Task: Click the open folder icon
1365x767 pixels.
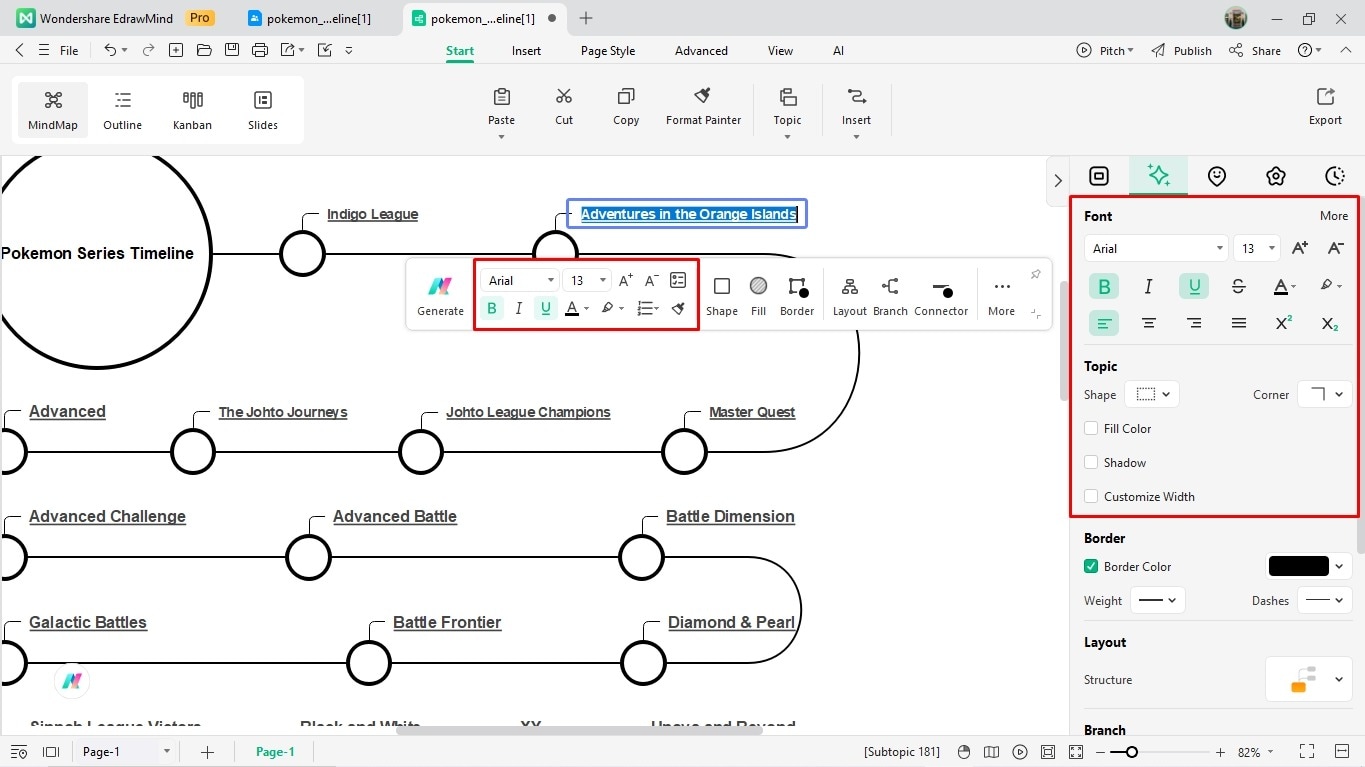Action: (204, 50)
